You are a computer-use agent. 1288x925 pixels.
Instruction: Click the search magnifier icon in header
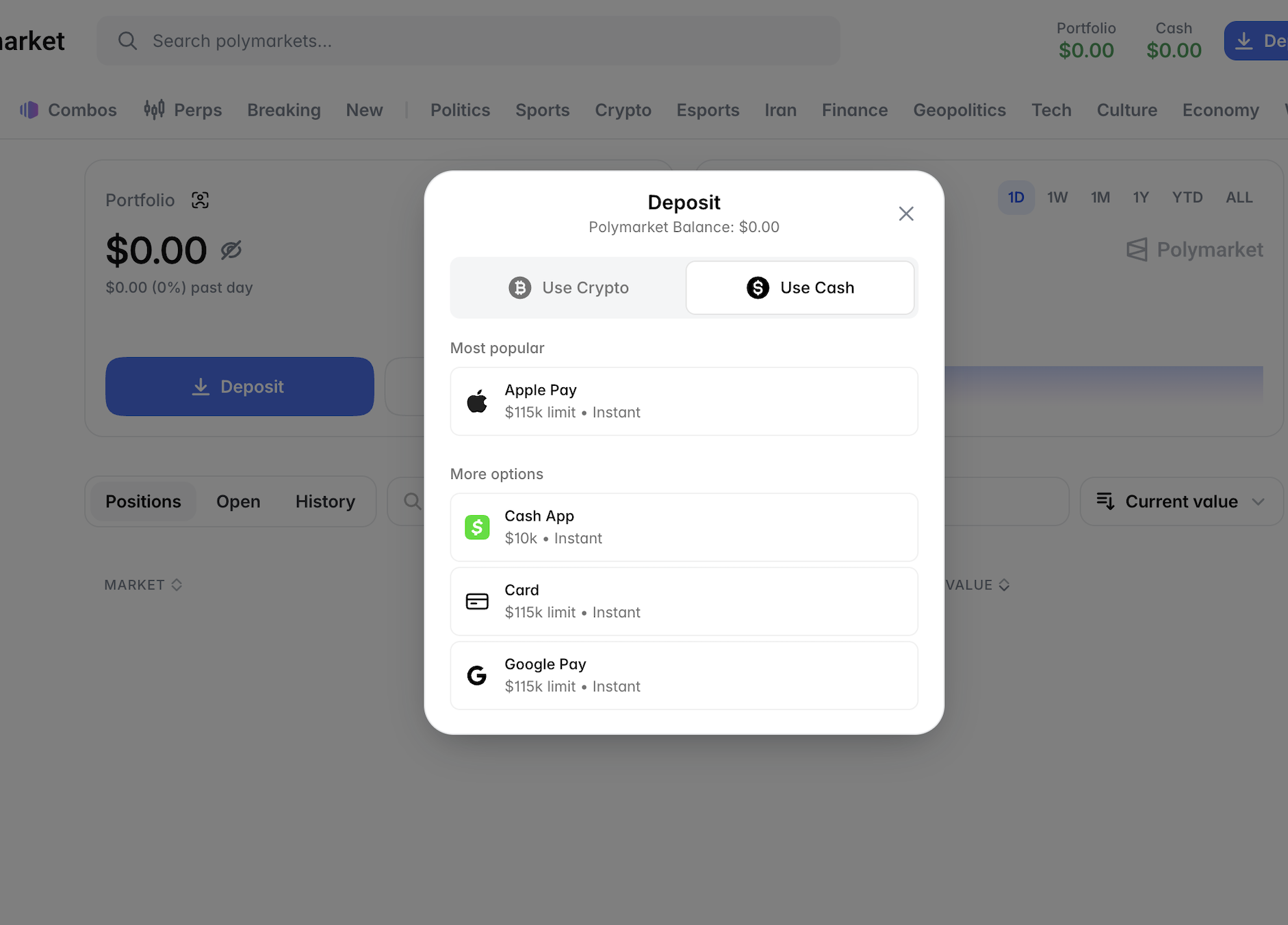[x=127, y=41]
